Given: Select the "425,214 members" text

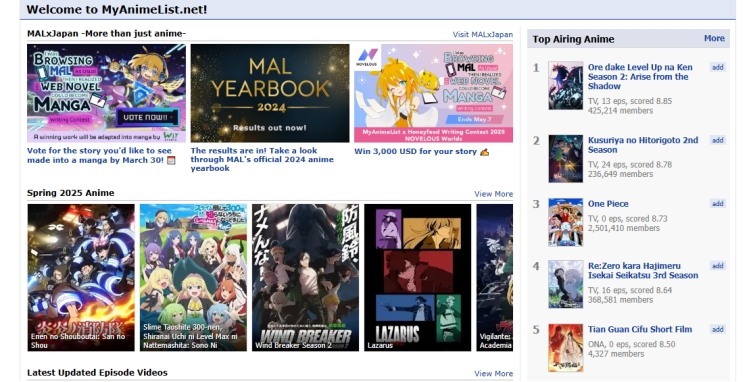Looking at the screenshot, I should pos(621,111).
